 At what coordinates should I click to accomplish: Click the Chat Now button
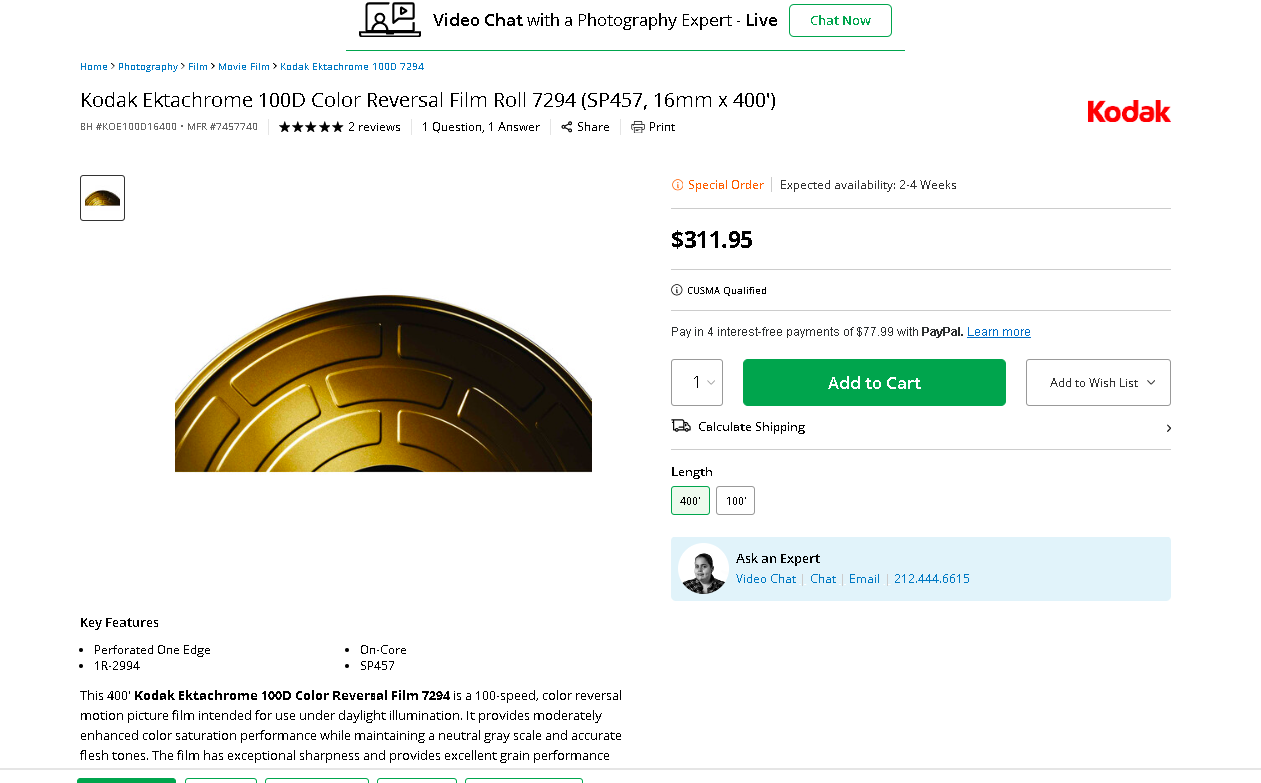(840, 20)
